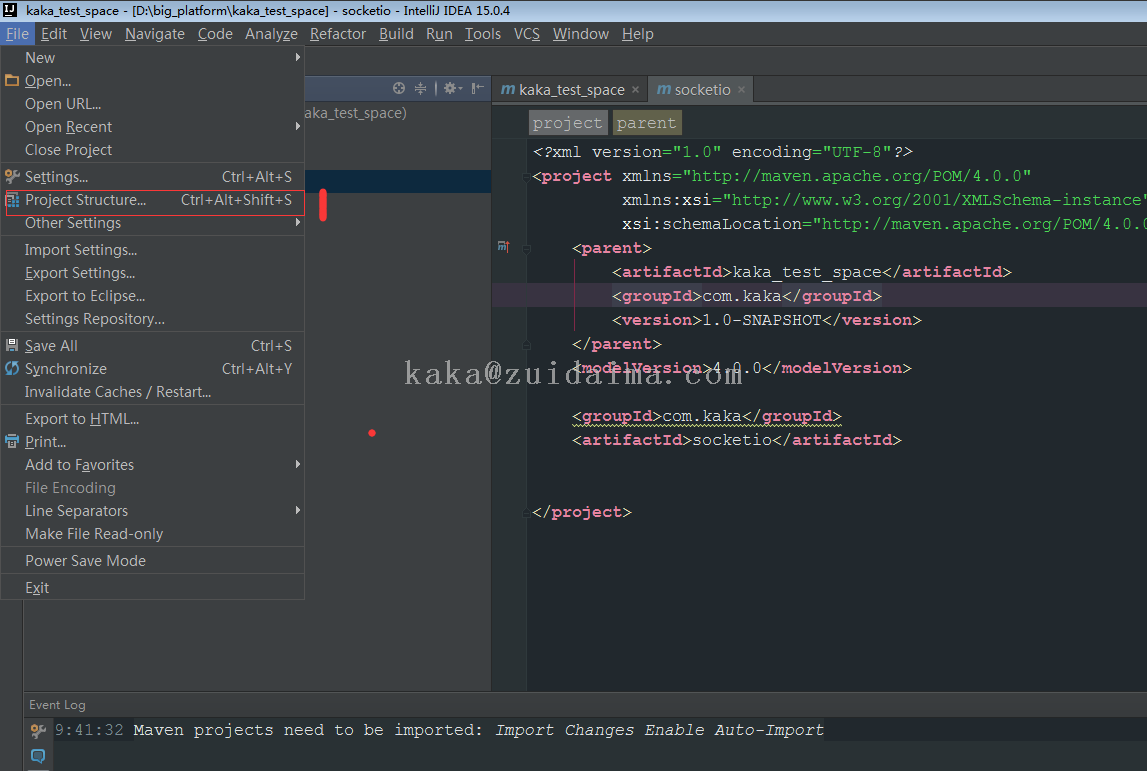This screenshot has height=771, width=1147.
Task: Click the Enable Auto-Import link
Action: (x=734, y=730)
